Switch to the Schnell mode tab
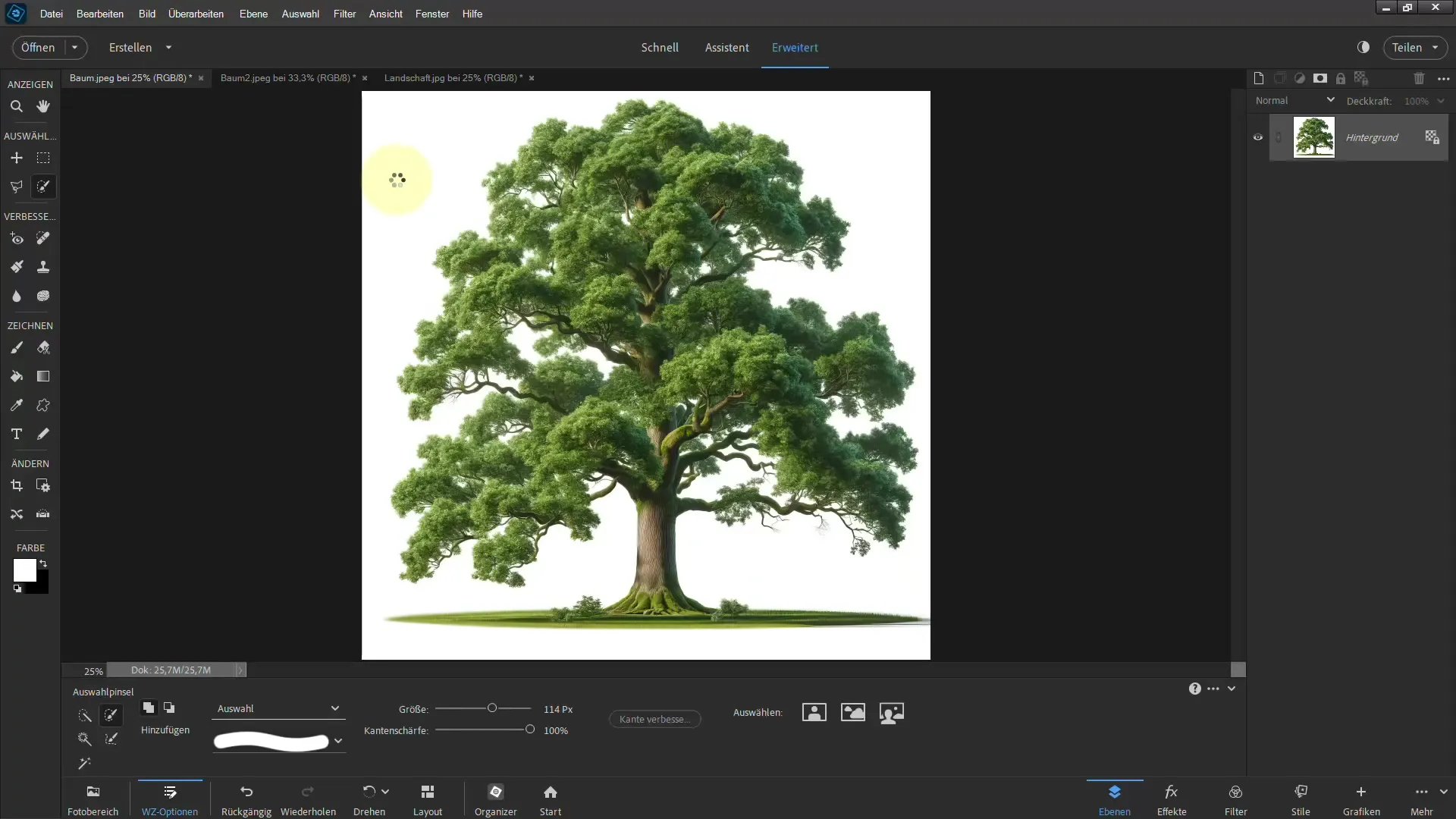 coord(660,47)
